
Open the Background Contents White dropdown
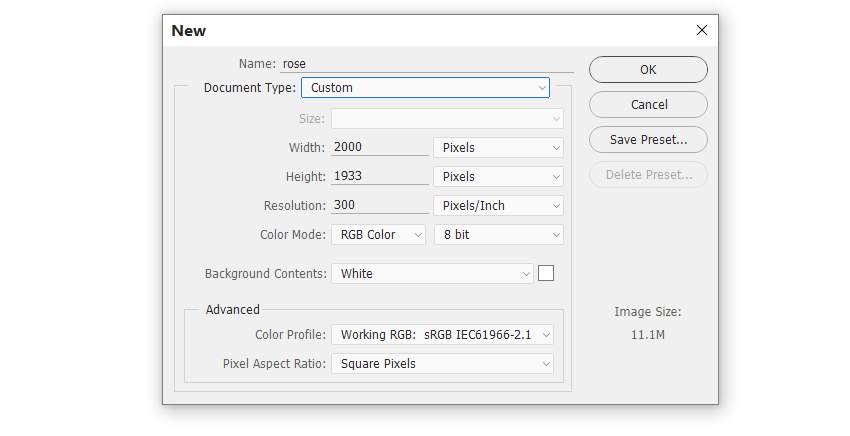433,274
